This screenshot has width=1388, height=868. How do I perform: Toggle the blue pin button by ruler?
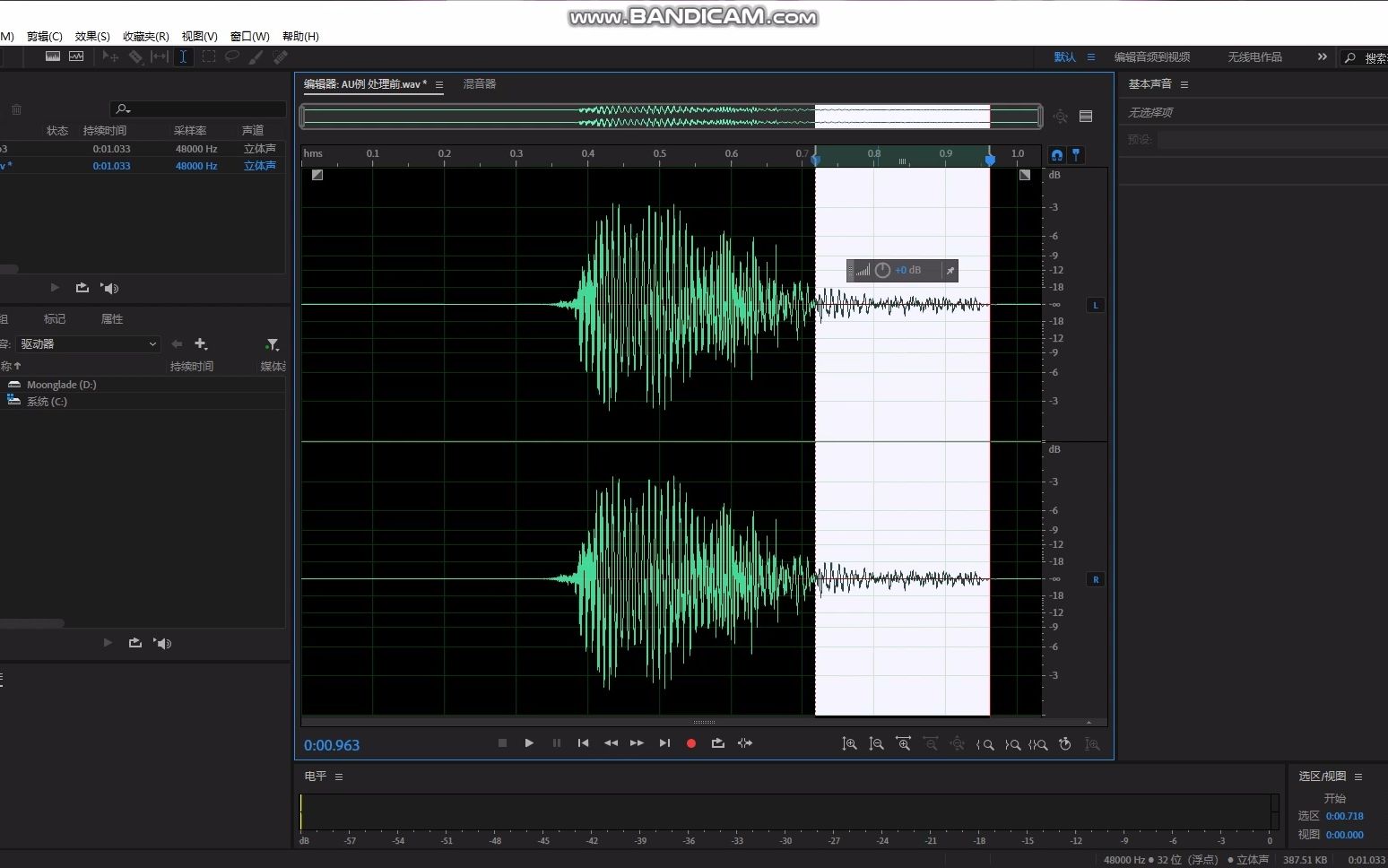[1076, 155]
